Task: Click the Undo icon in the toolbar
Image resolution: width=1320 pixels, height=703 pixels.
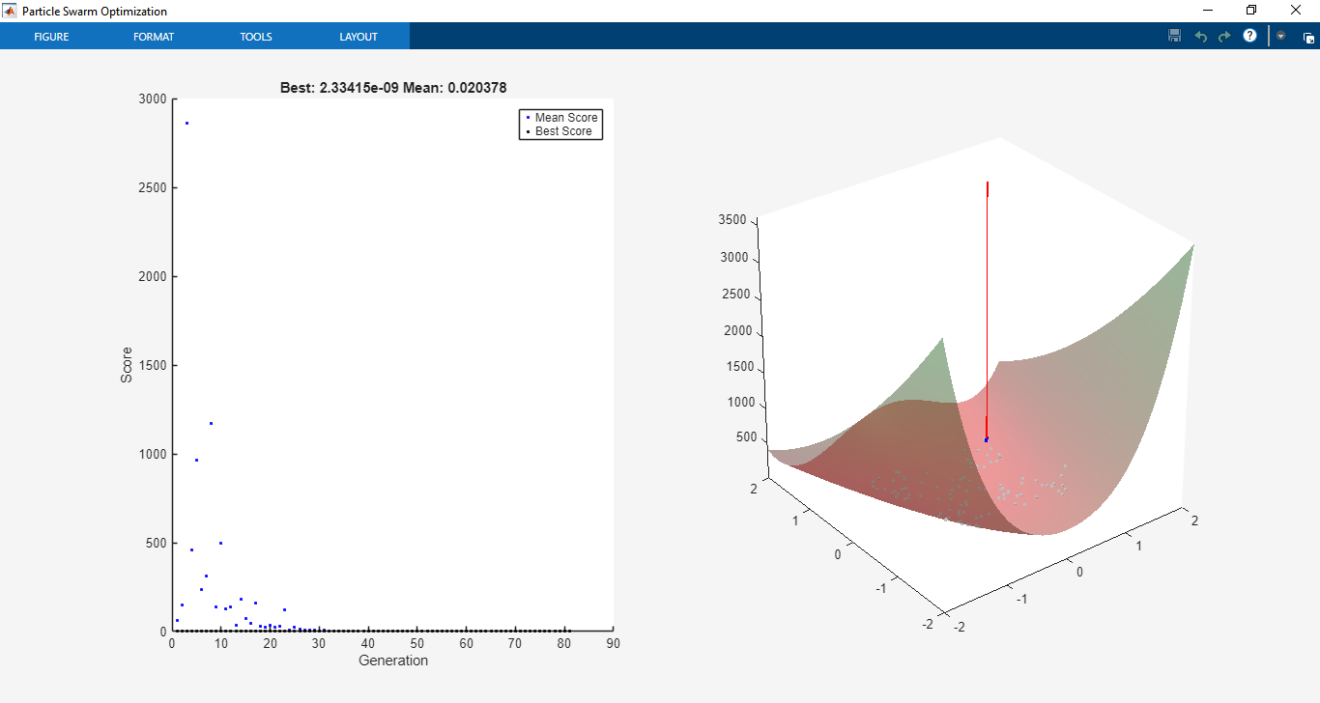Action: click(1200, 36)
